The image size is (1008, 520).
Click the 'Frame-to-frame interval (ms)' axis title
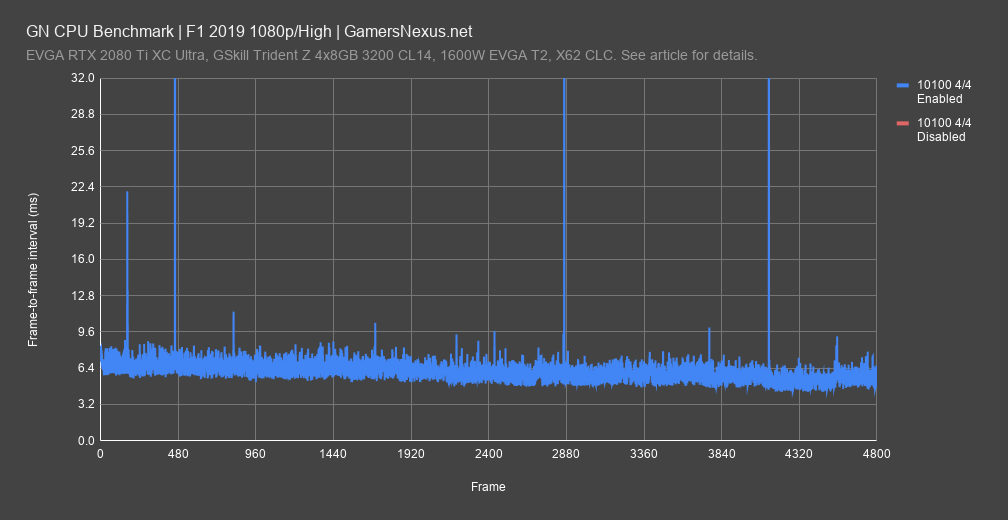(33, 270)
